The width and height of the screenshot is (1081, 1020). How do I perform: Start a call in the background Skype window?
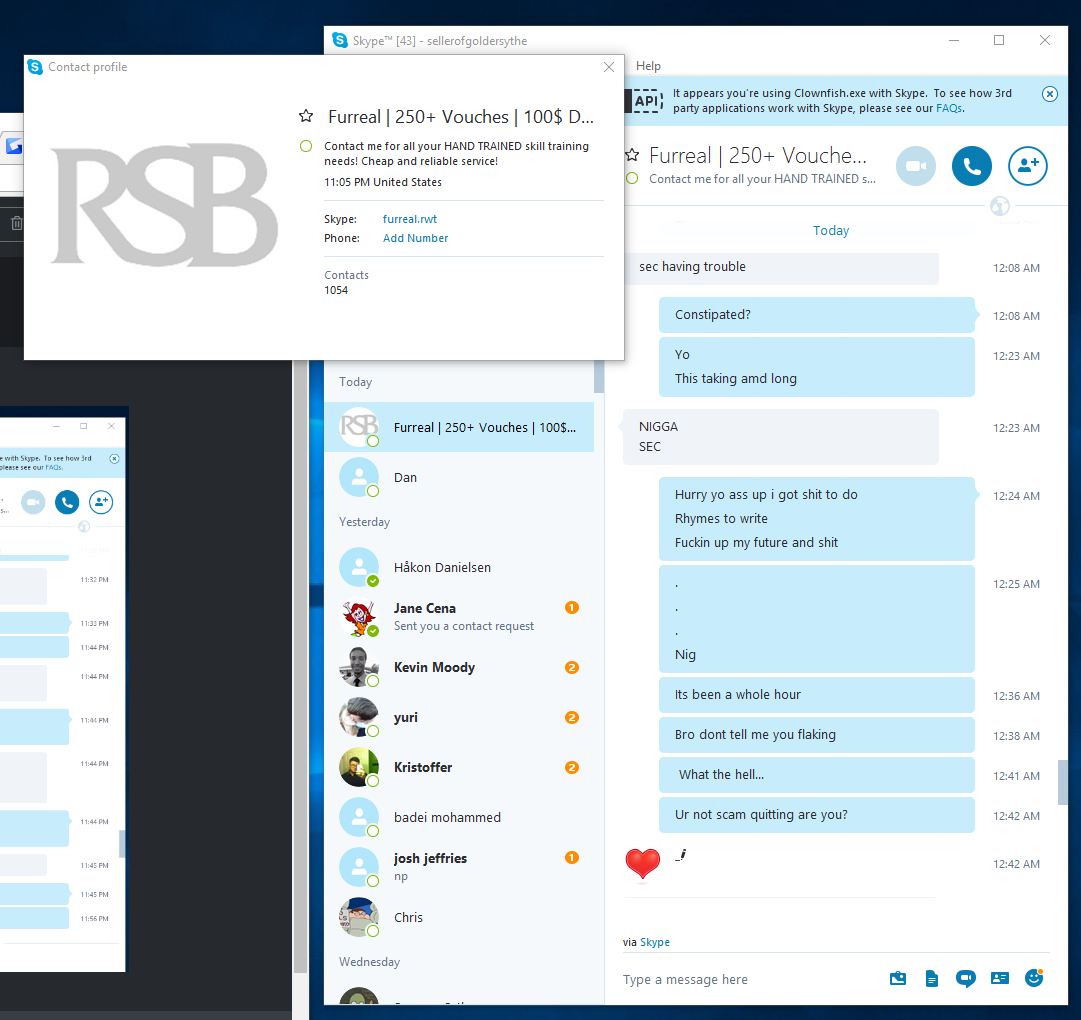point(67,502)
